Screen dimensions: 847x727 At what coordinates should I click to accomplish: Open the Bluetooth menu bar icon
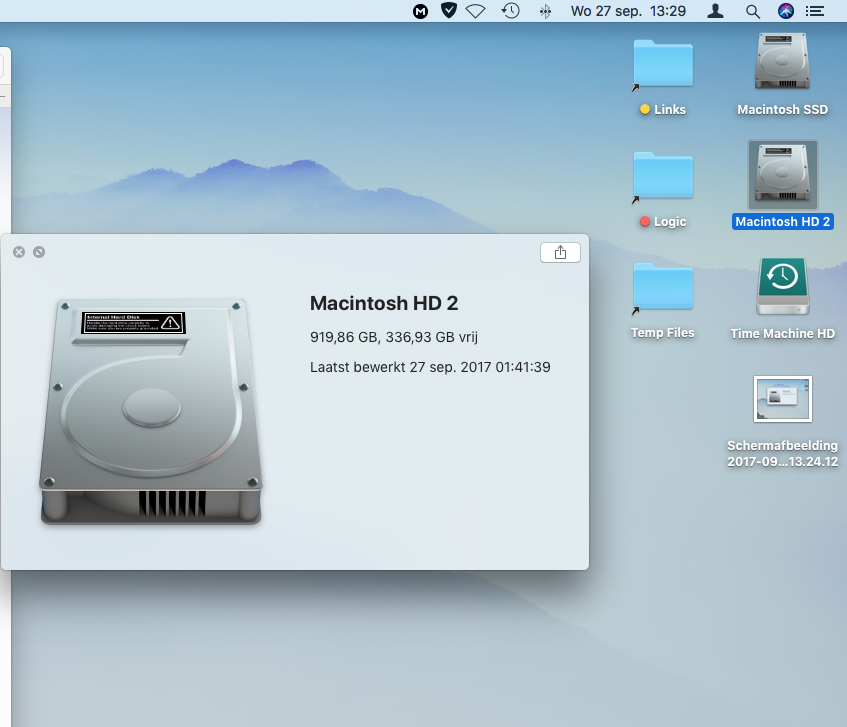pyautogui.click(x=546, y=11)
